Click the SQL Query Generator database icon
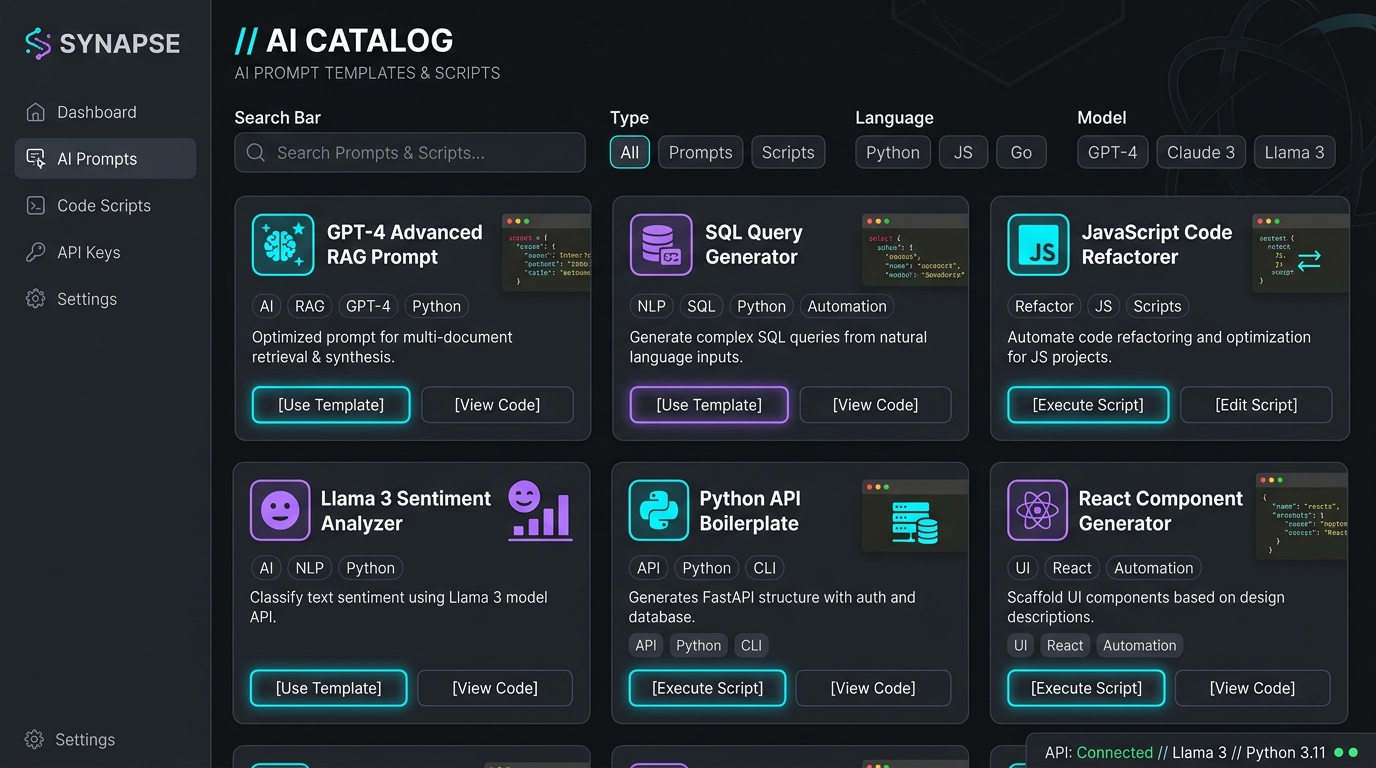The height and width of the screenshot is (768, 1376). coord(661,245)
